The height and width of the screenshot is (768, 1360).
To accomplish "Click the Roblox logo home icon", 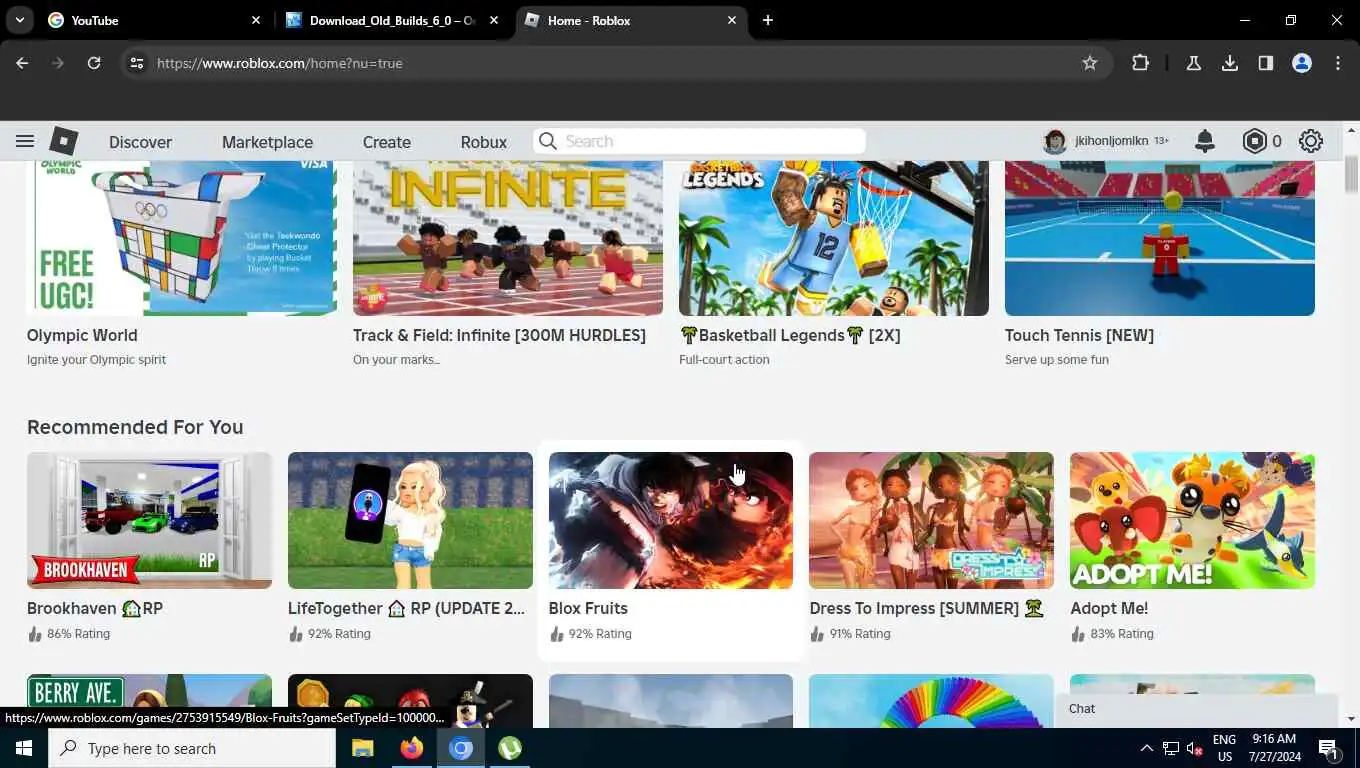I will pos(64,141).
